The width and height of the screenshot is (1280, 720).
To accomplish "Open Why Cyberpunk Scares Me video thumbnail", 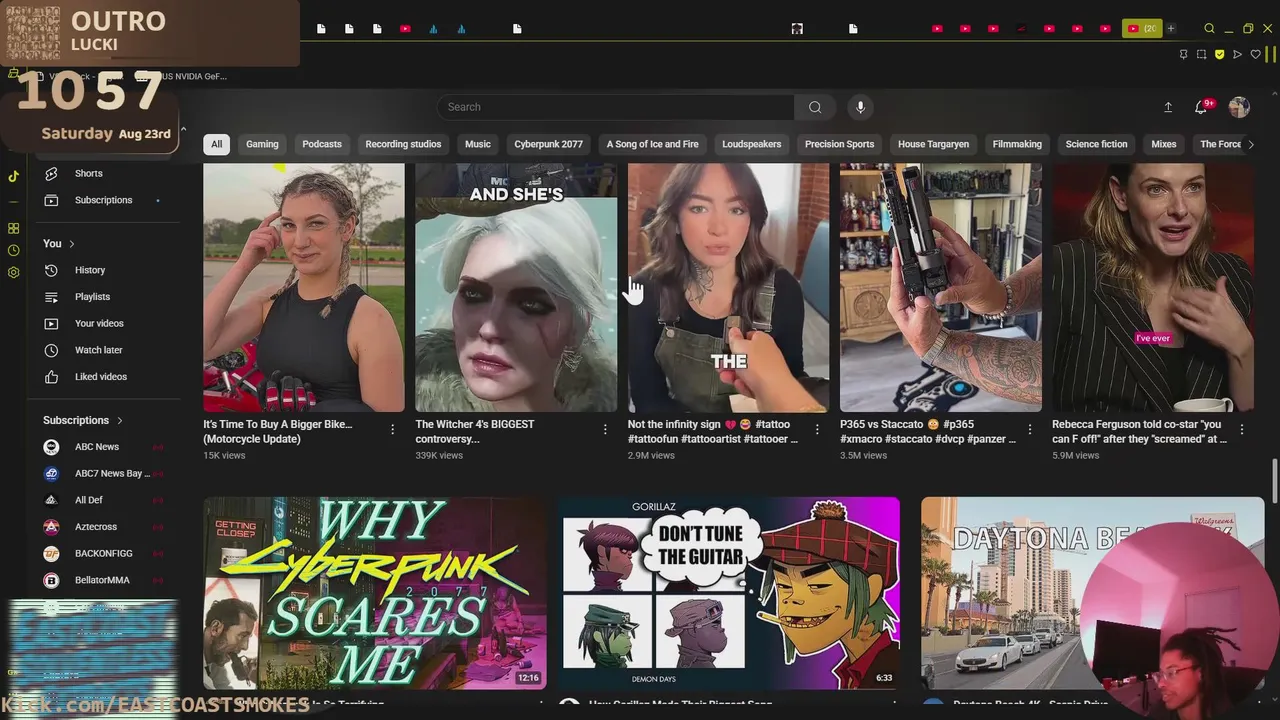I will click(x=375, y=593).
